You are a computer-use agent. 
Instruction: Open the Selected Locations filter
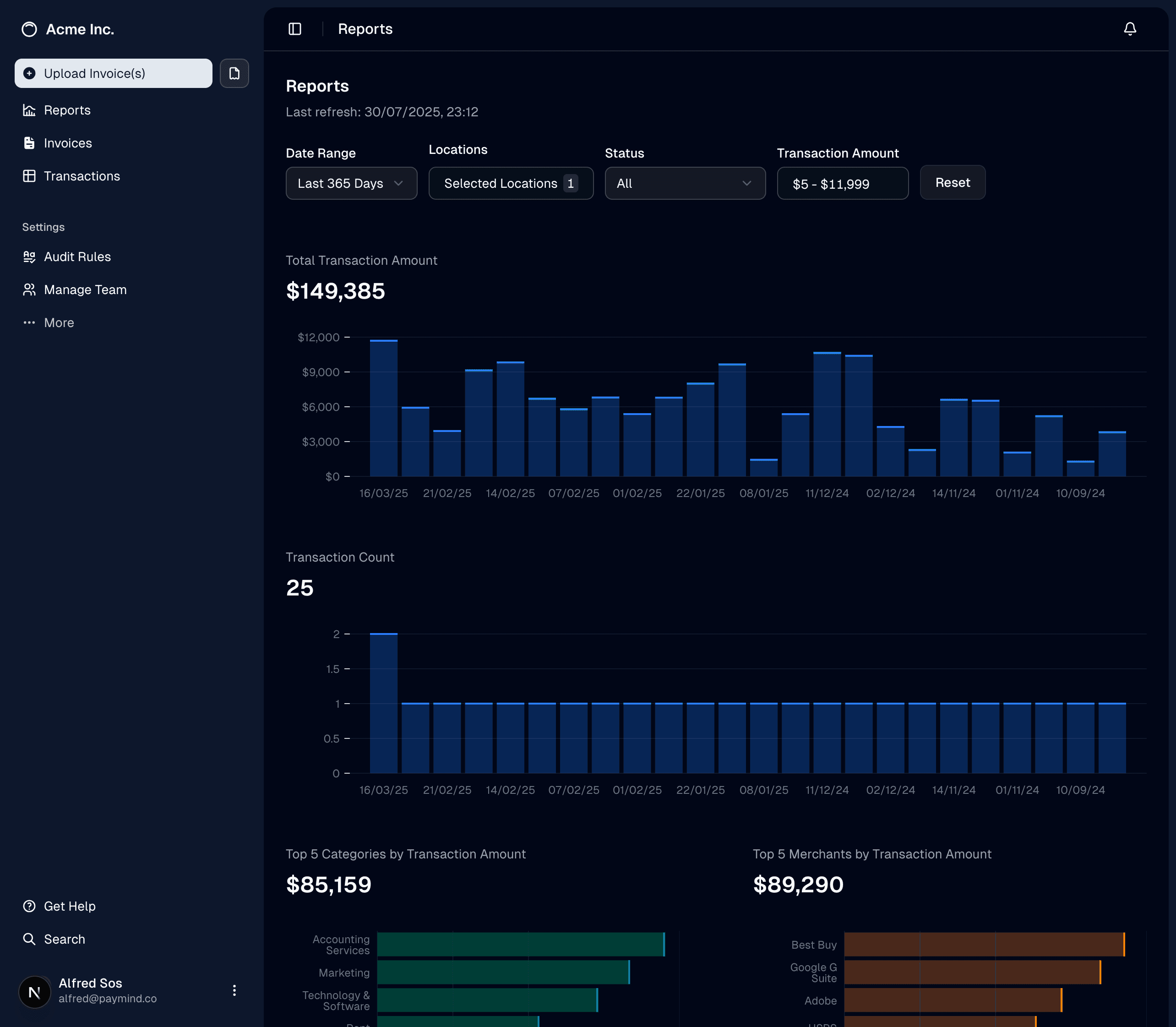[x=511, y=183]
